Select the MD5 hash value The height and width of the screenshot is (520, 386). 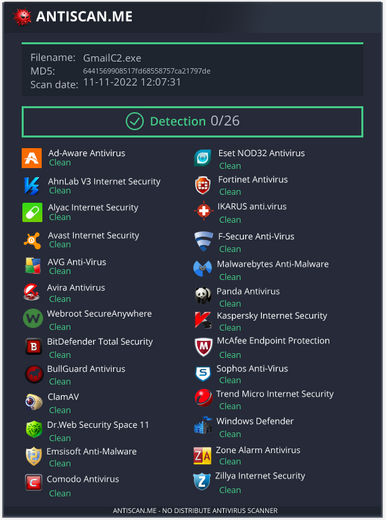pos(147,71)
